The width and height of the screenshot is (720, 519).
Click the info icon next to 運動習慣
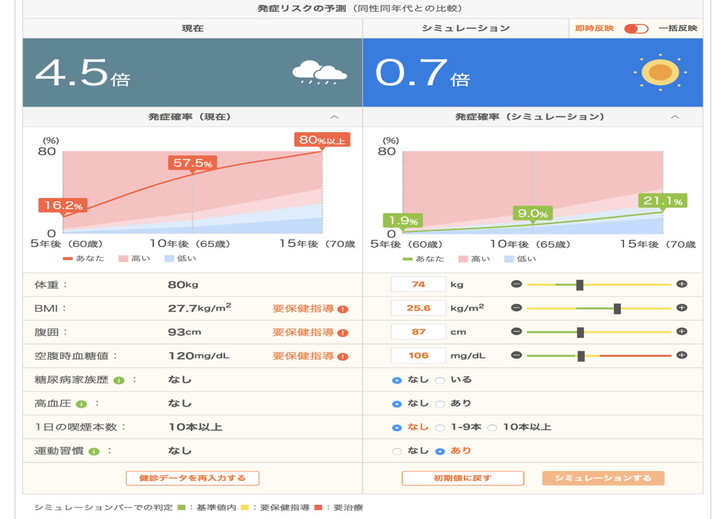(92, 451)
